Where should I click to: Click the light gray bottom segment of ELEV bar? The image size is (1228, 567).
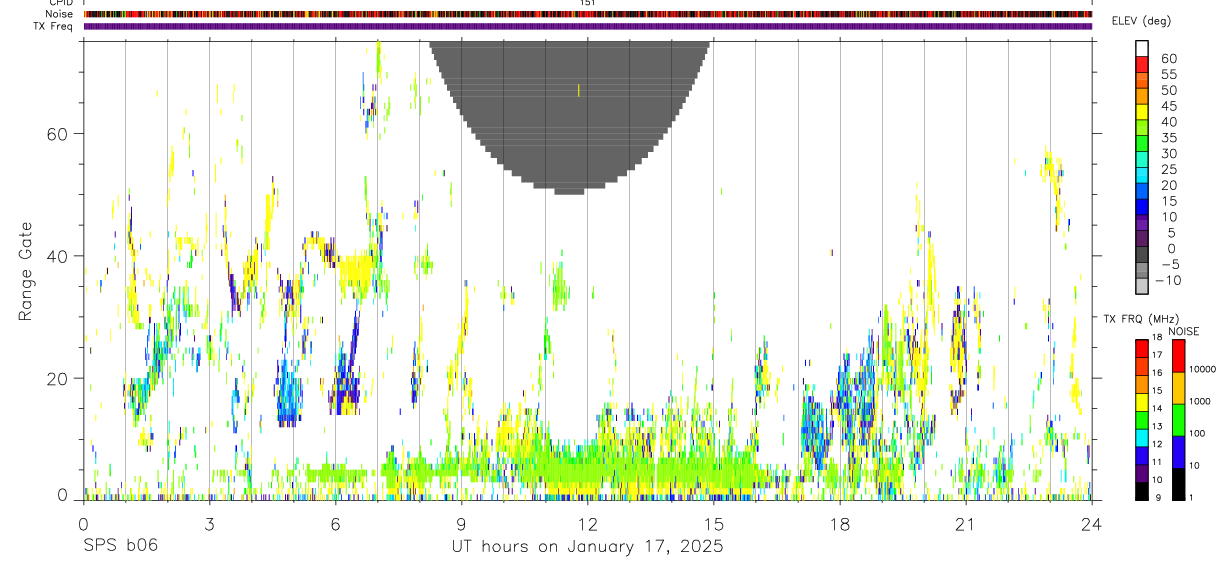1142,285
